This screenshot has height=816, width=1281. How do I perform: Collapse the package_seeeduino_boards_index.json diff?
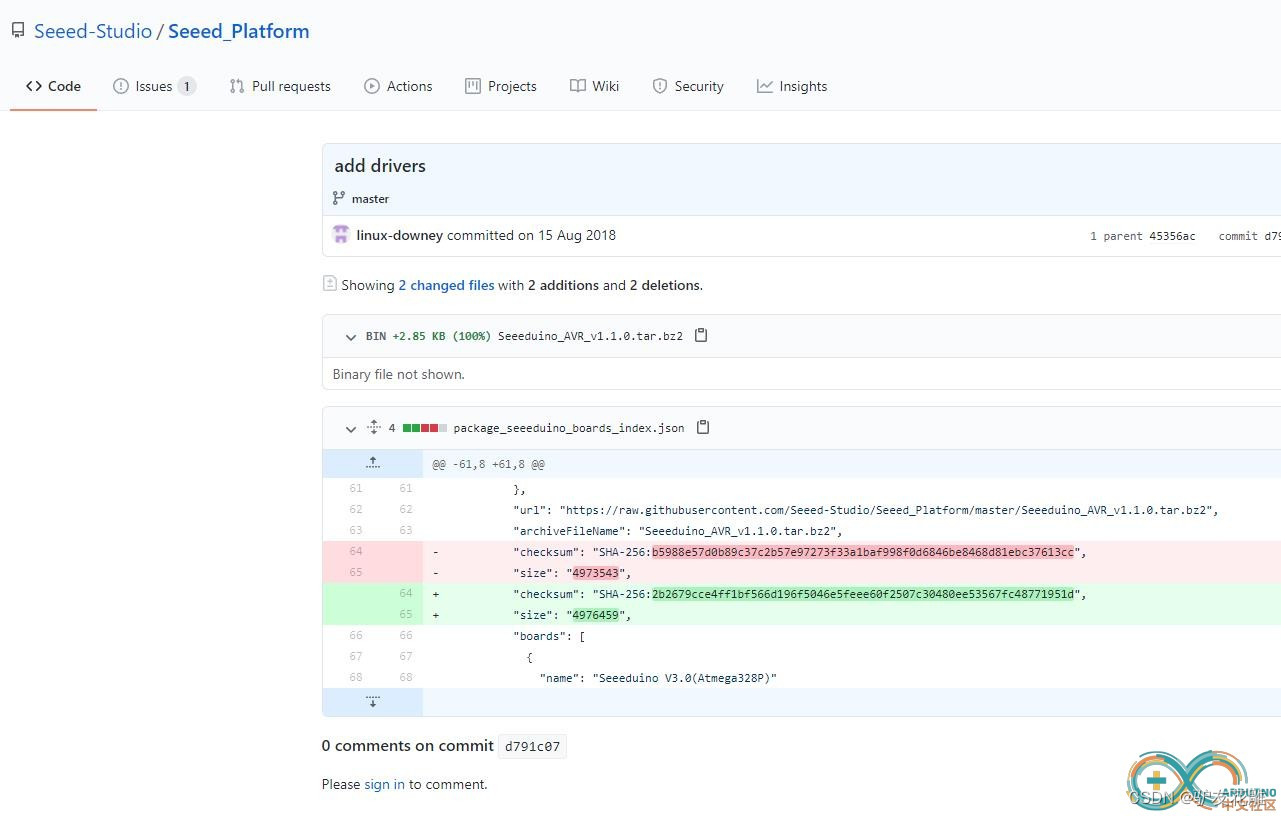[351, 428]
